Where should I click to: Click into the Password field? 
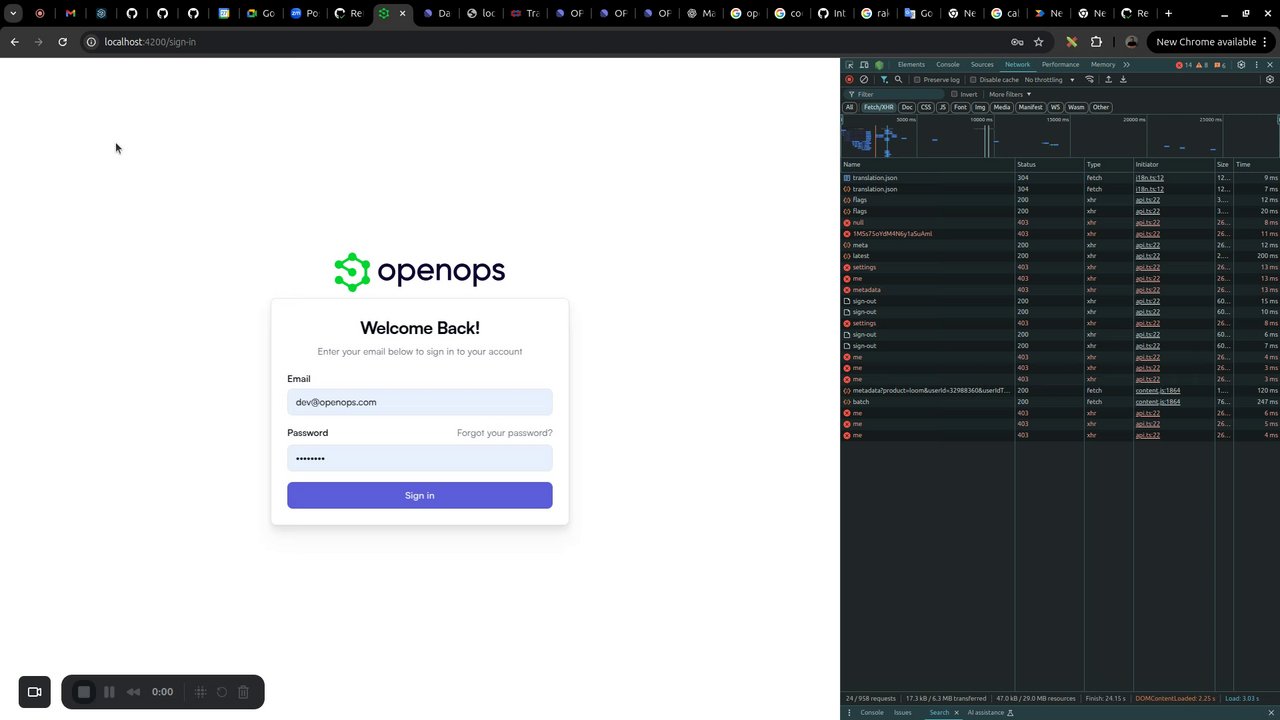(420, 458)
